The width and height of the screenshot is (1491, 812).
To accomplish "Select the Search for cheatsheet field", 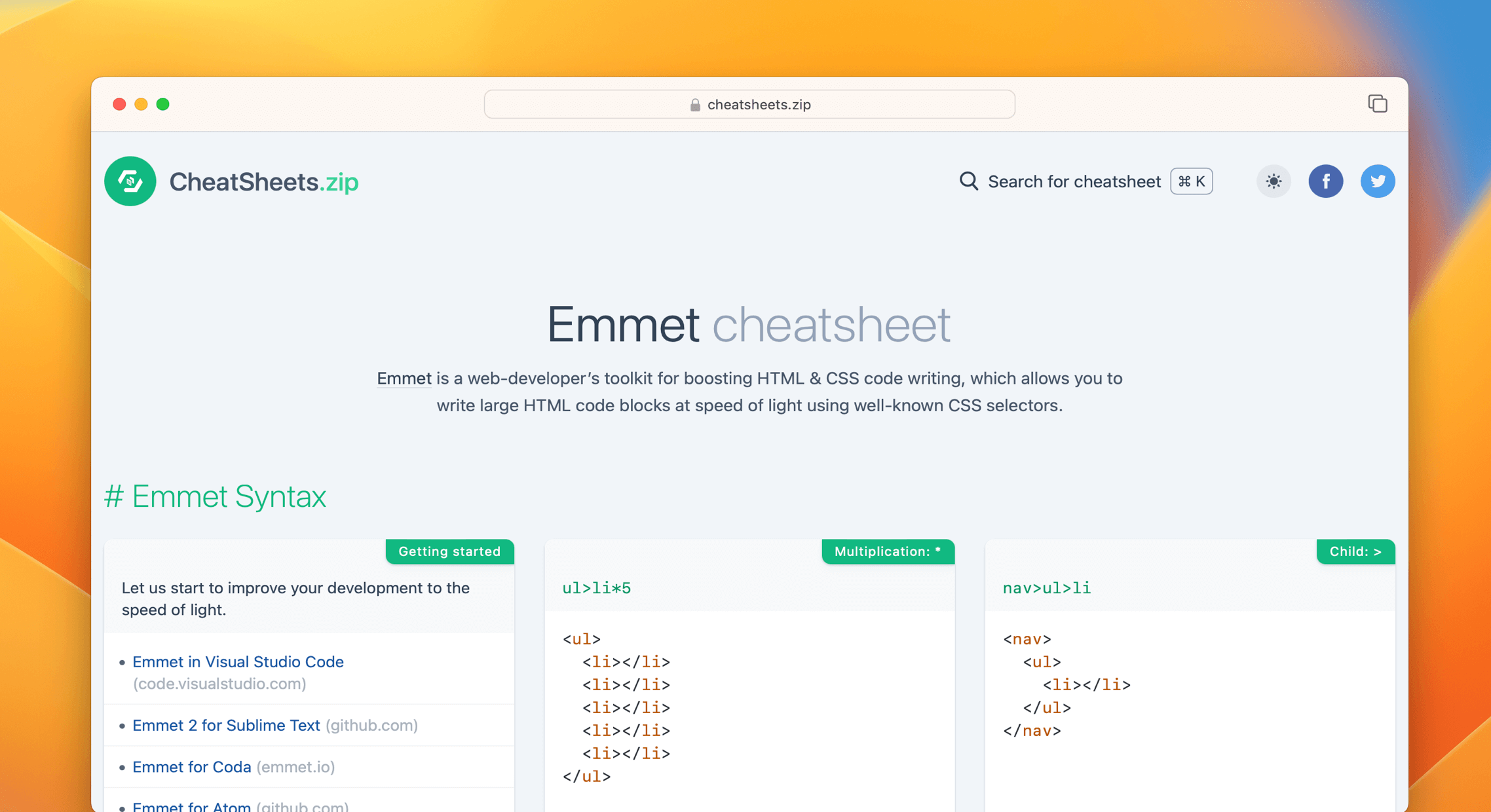I will [1074, 181].
